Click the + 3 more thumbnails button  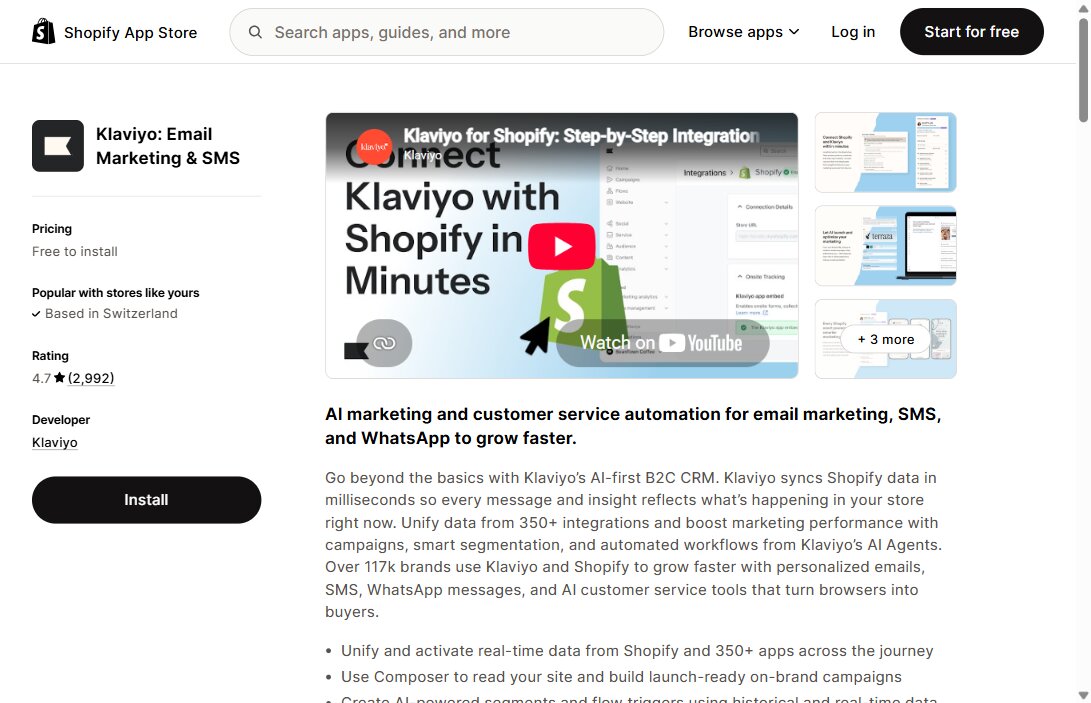885,340
